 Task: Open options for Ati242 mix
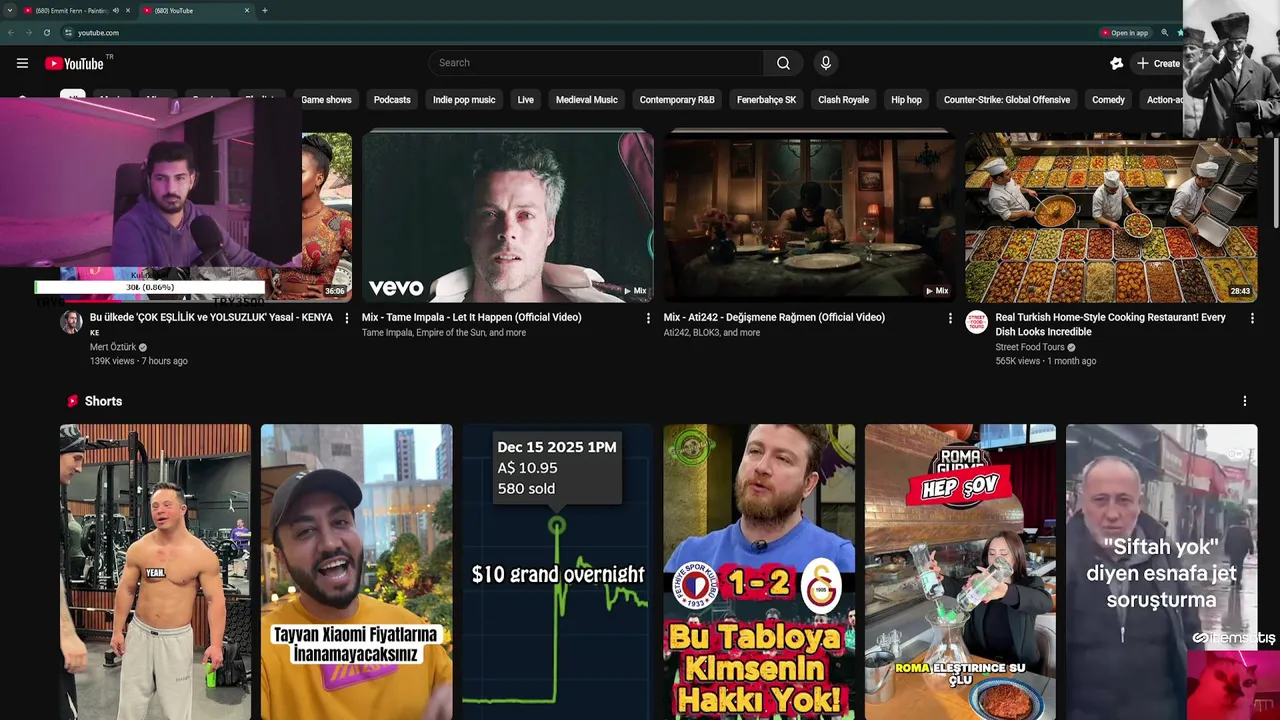click(x=950, y=318)
